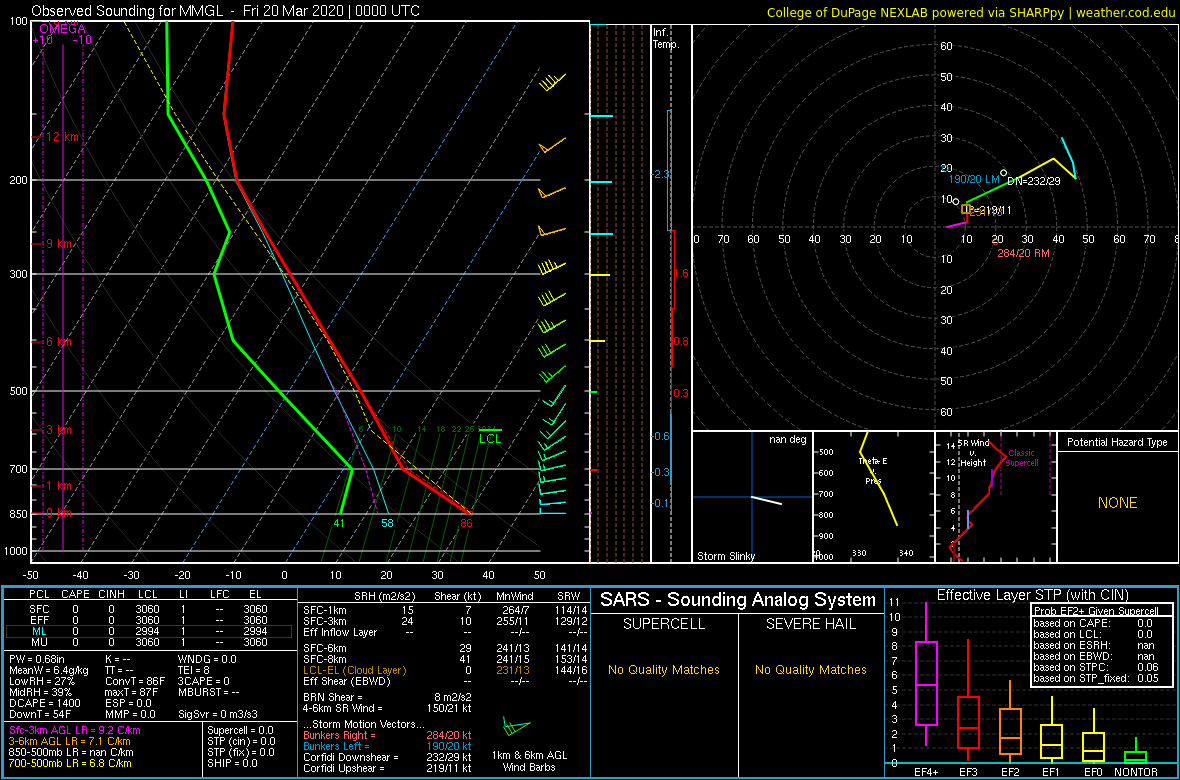Screen dimensions: 1180x780
Task: Click the OMEGA label on the skew-T
Action: click(64, 29)
